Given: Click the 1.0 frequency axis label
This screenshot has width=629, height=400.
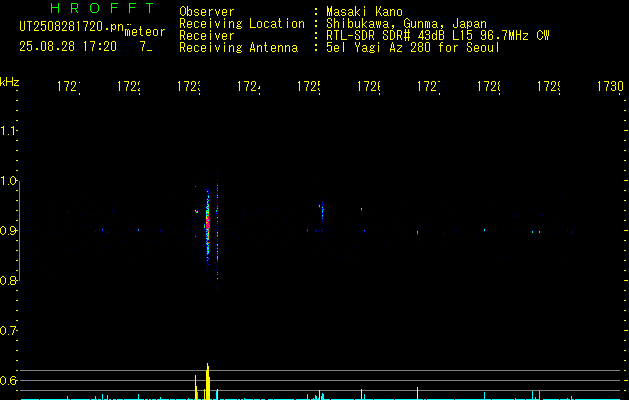Looking at the screenshot, I should [8, 181].
